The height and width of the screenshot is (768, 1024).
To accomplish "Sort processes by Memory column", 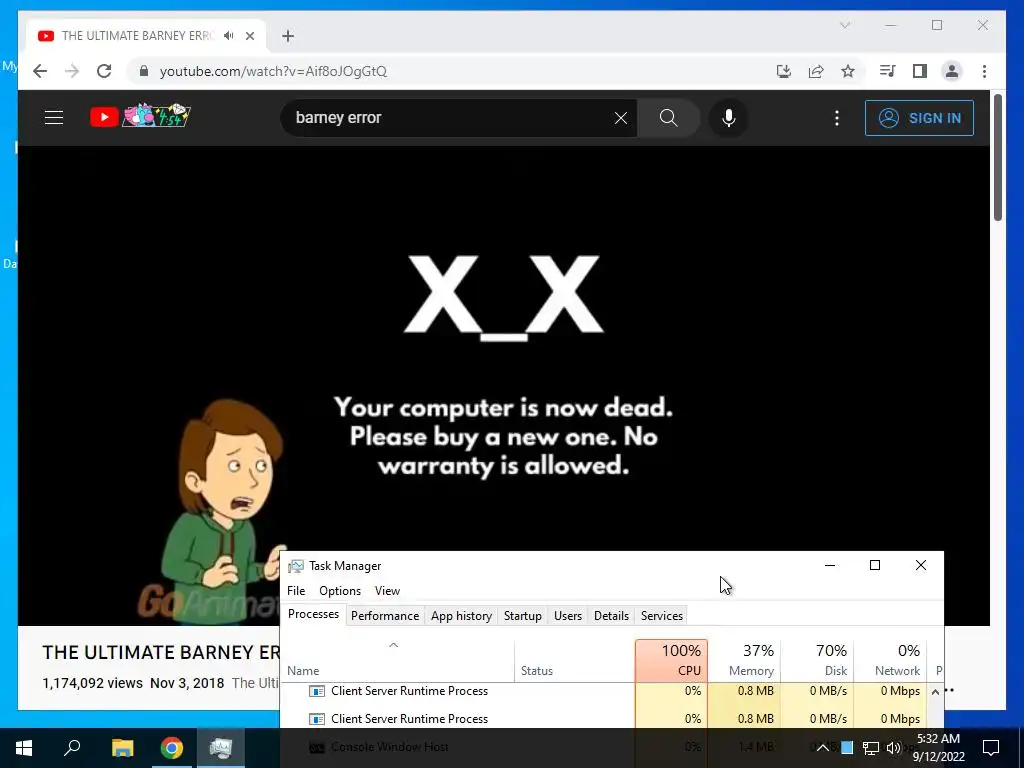I will [744, 661].
